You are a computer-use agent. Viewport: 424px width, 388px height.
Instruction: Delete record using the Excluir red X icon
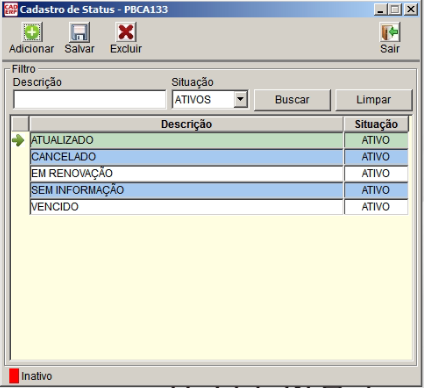click(x=126, y=32)
